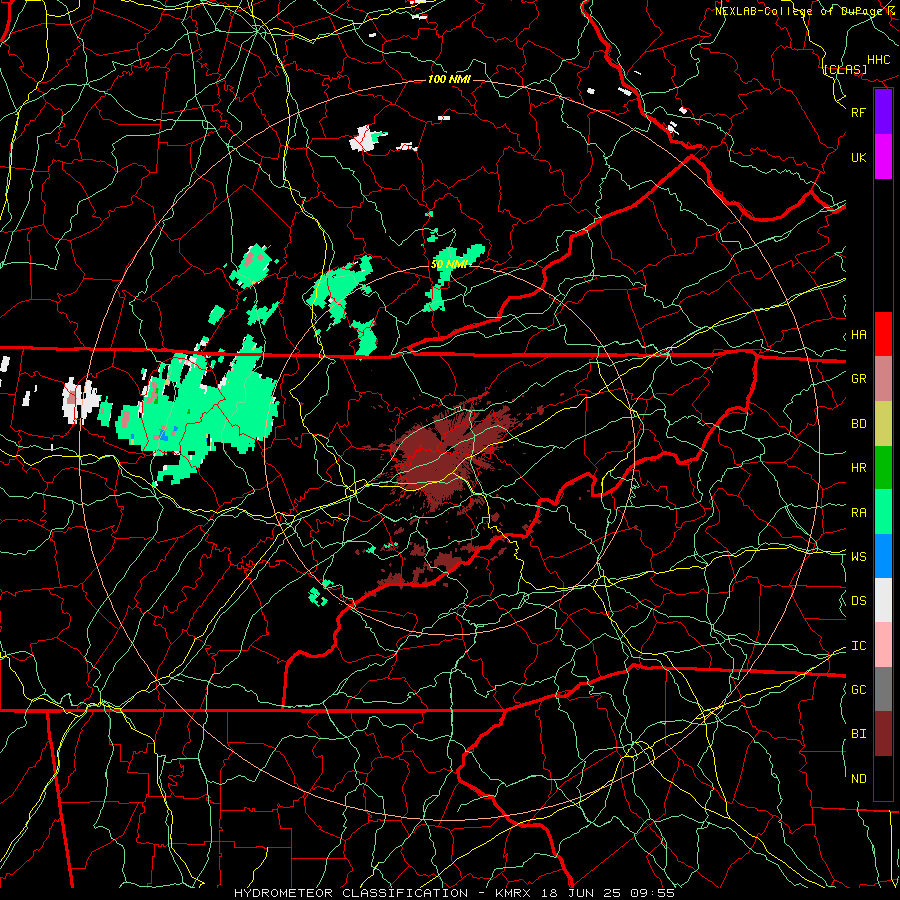Click the GR legend label
900x900 pixels.
pyautogui.click(x=858, y=379)
